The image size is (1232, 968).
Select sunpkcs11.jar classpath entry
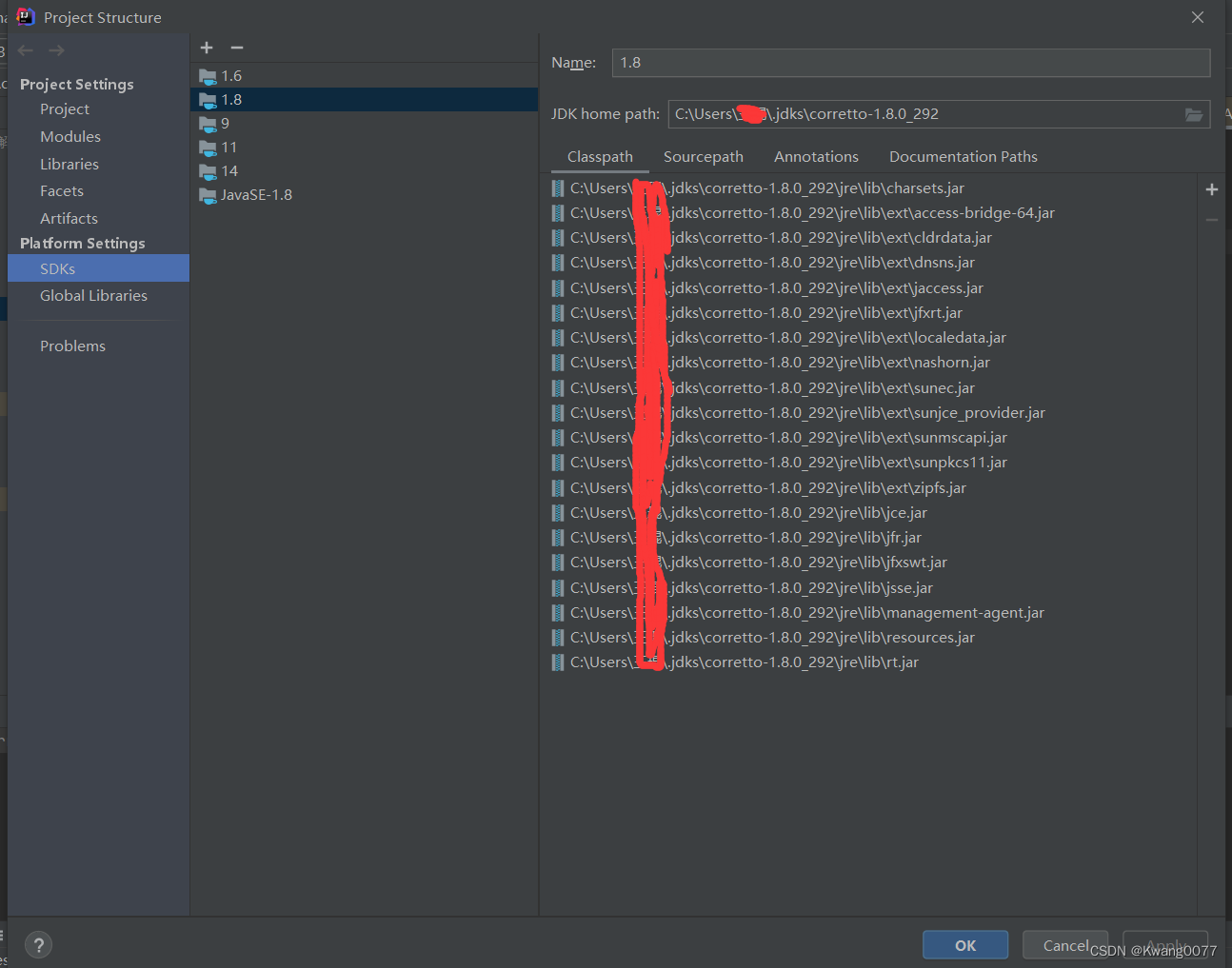873,463
